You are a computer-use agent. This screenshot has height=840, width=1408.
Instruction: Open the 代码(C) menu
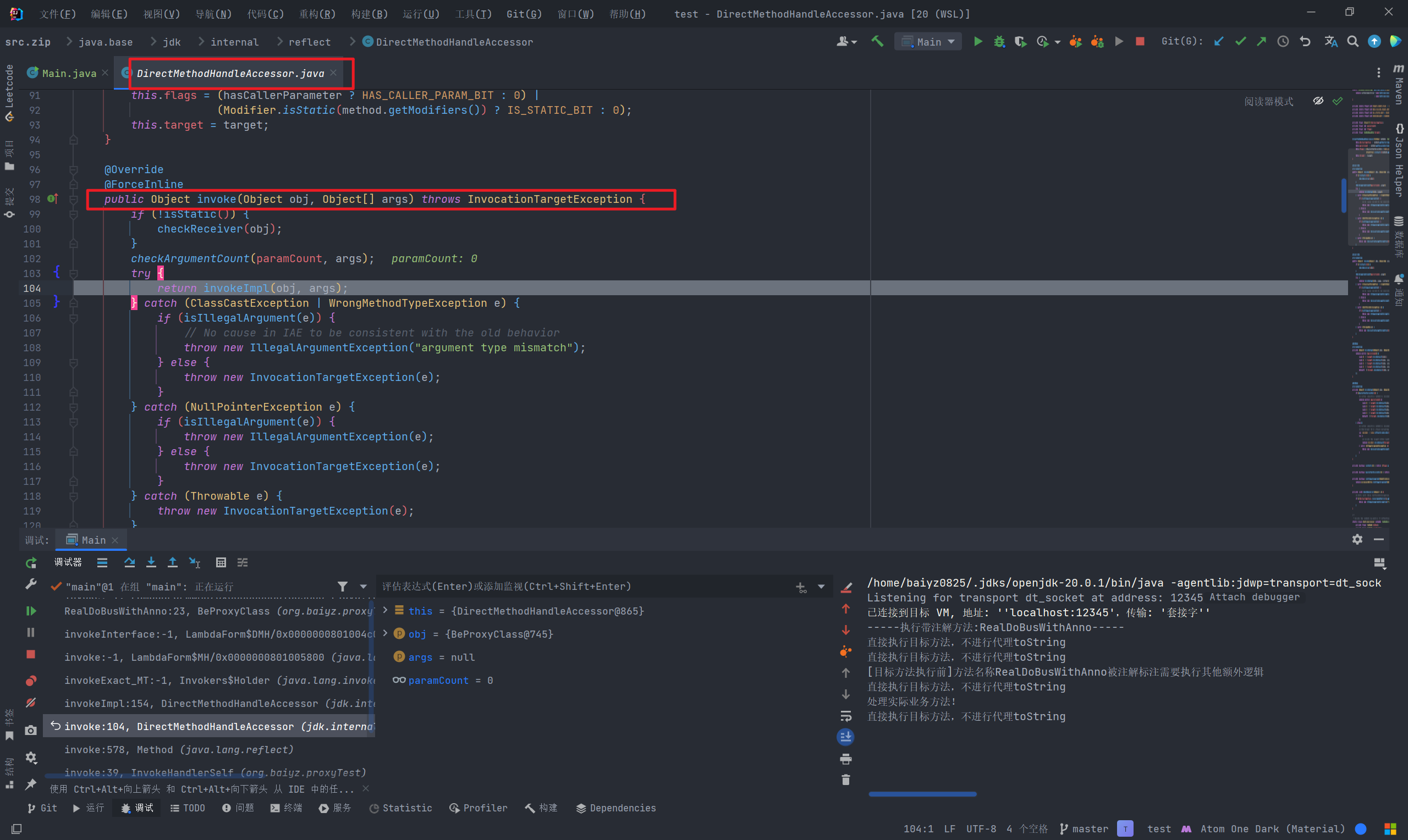pyautogui.click(x=266, y=14)
